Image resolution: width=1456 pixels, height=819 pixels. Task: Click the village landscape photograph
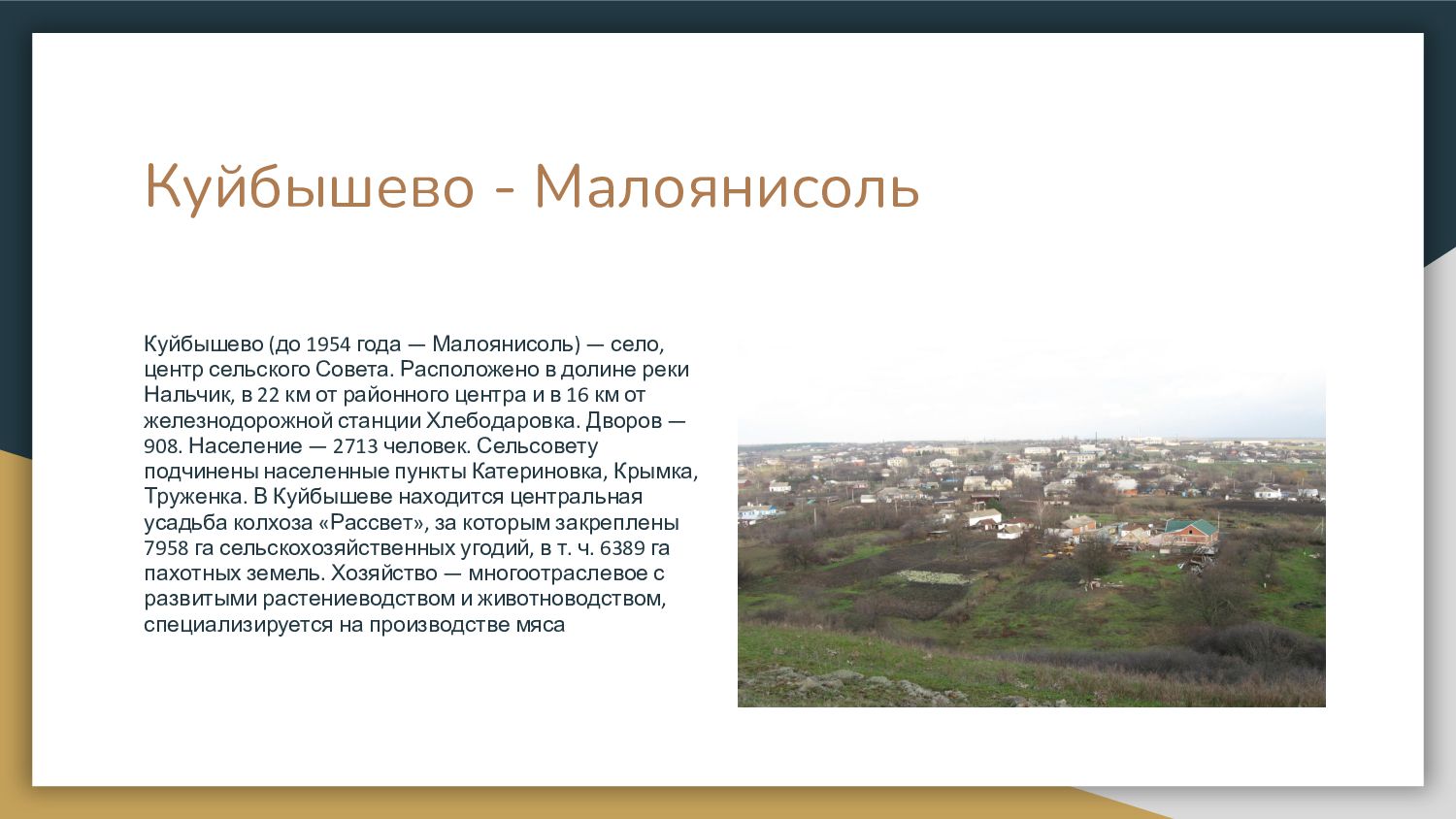(1032, 524)
